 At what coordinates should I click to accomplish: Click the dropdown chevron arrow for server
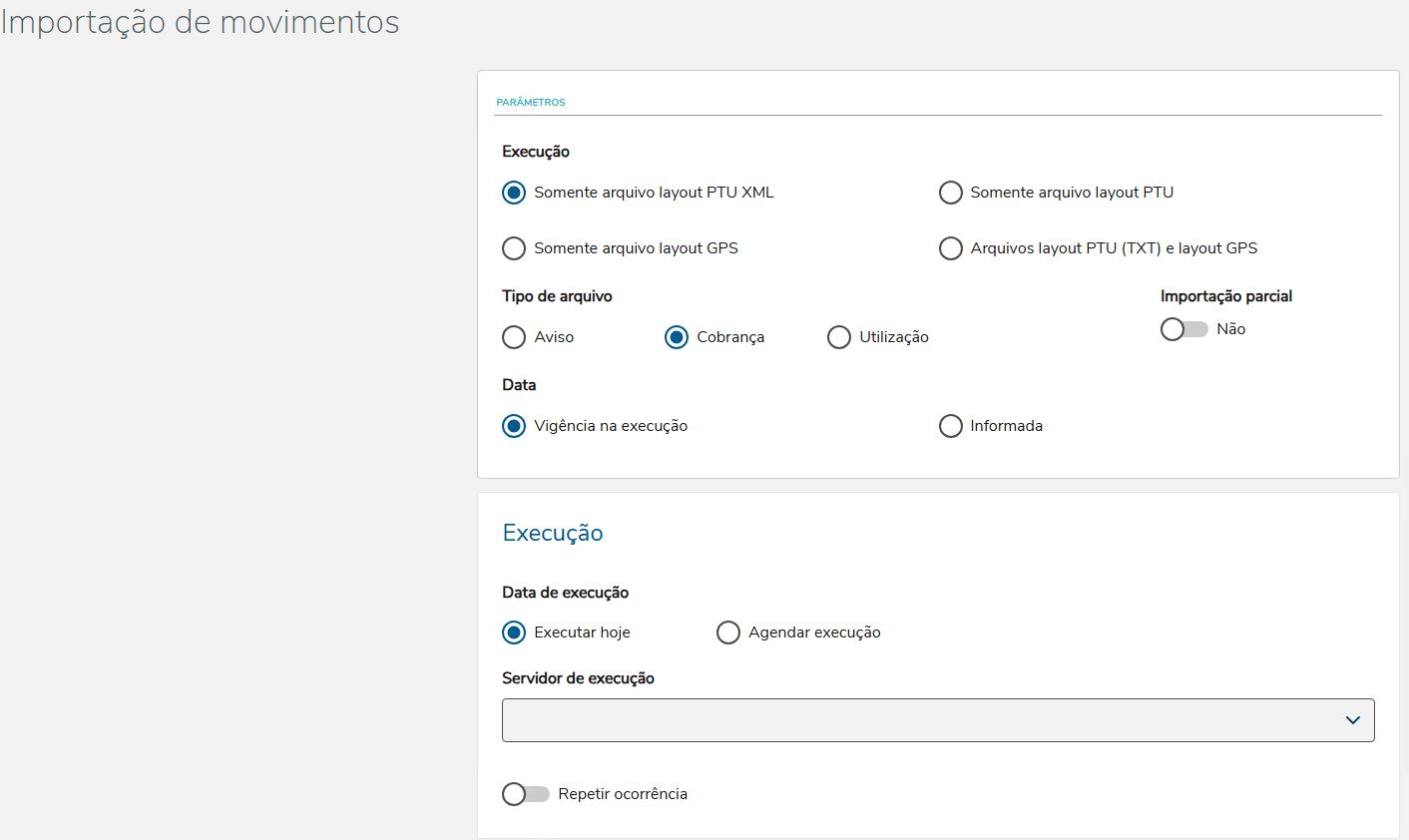[1353, 720]
